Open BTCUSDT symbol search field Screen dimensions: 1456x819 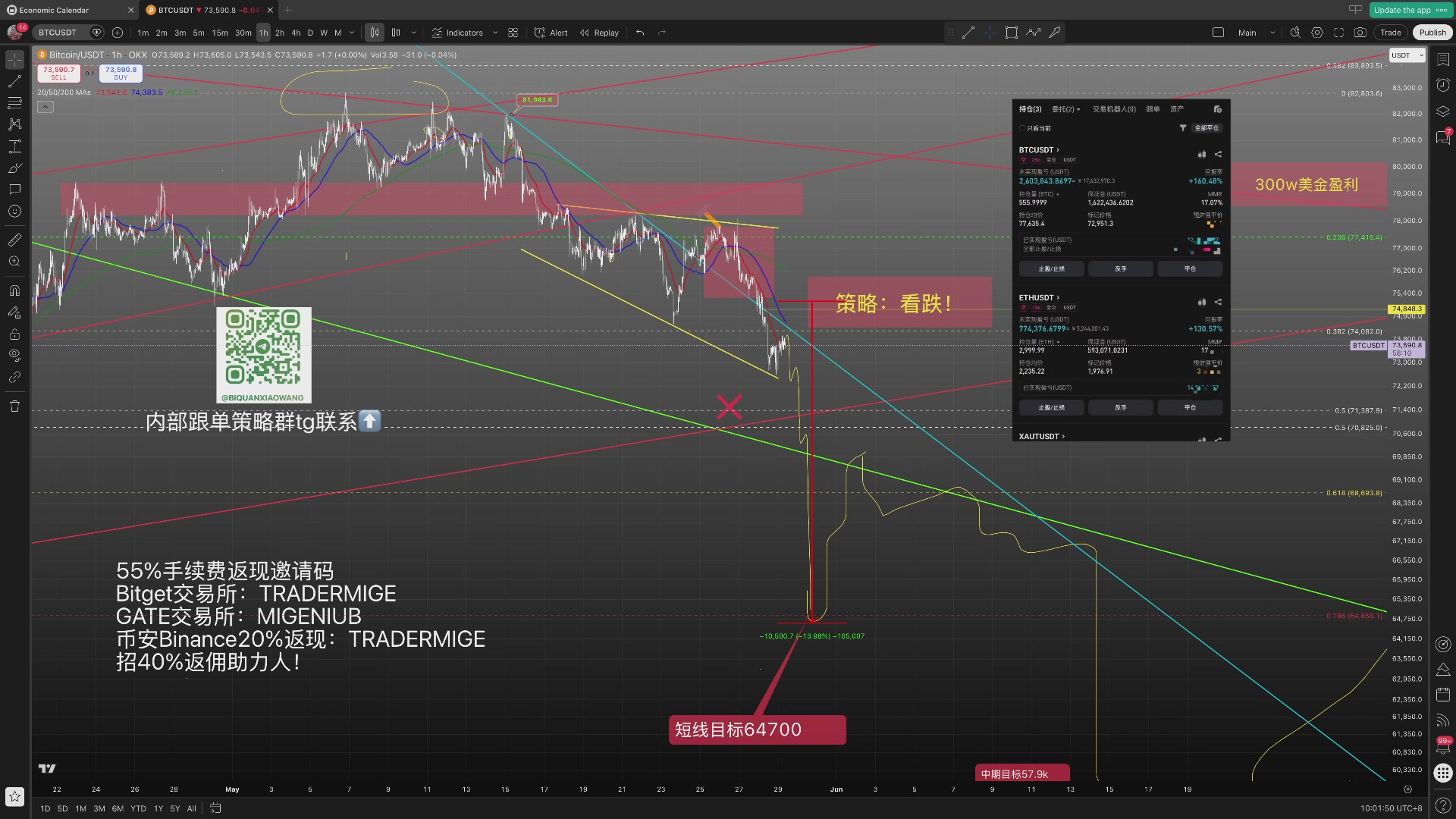[59, 33]
